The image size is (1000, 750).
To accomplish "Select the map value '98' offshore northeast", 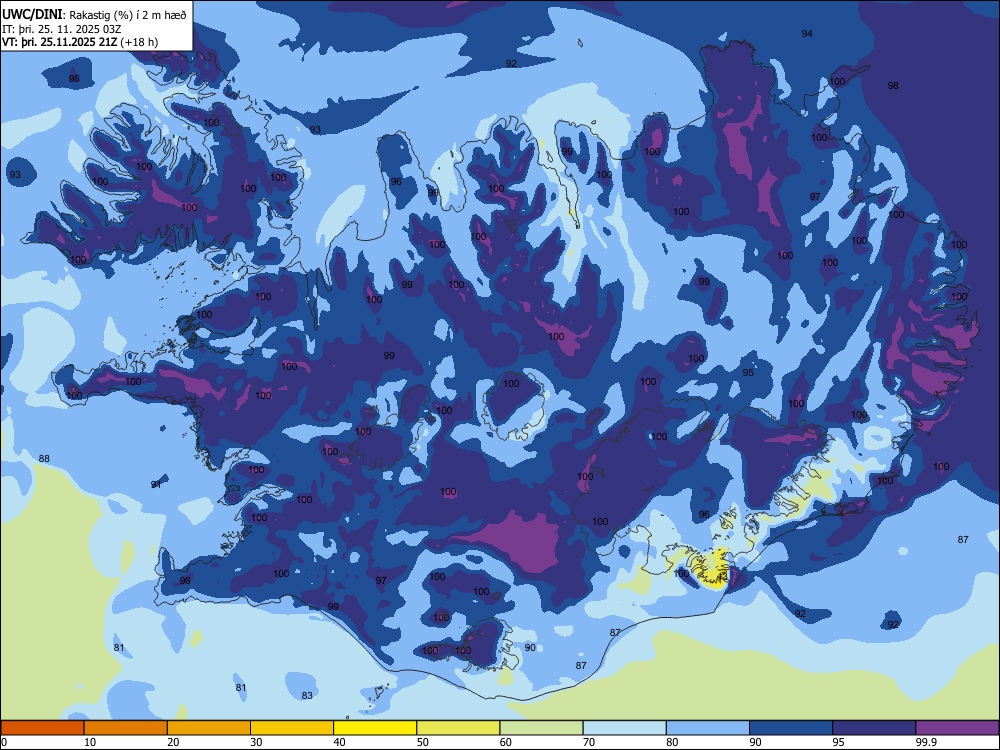I will pos(893,85).
